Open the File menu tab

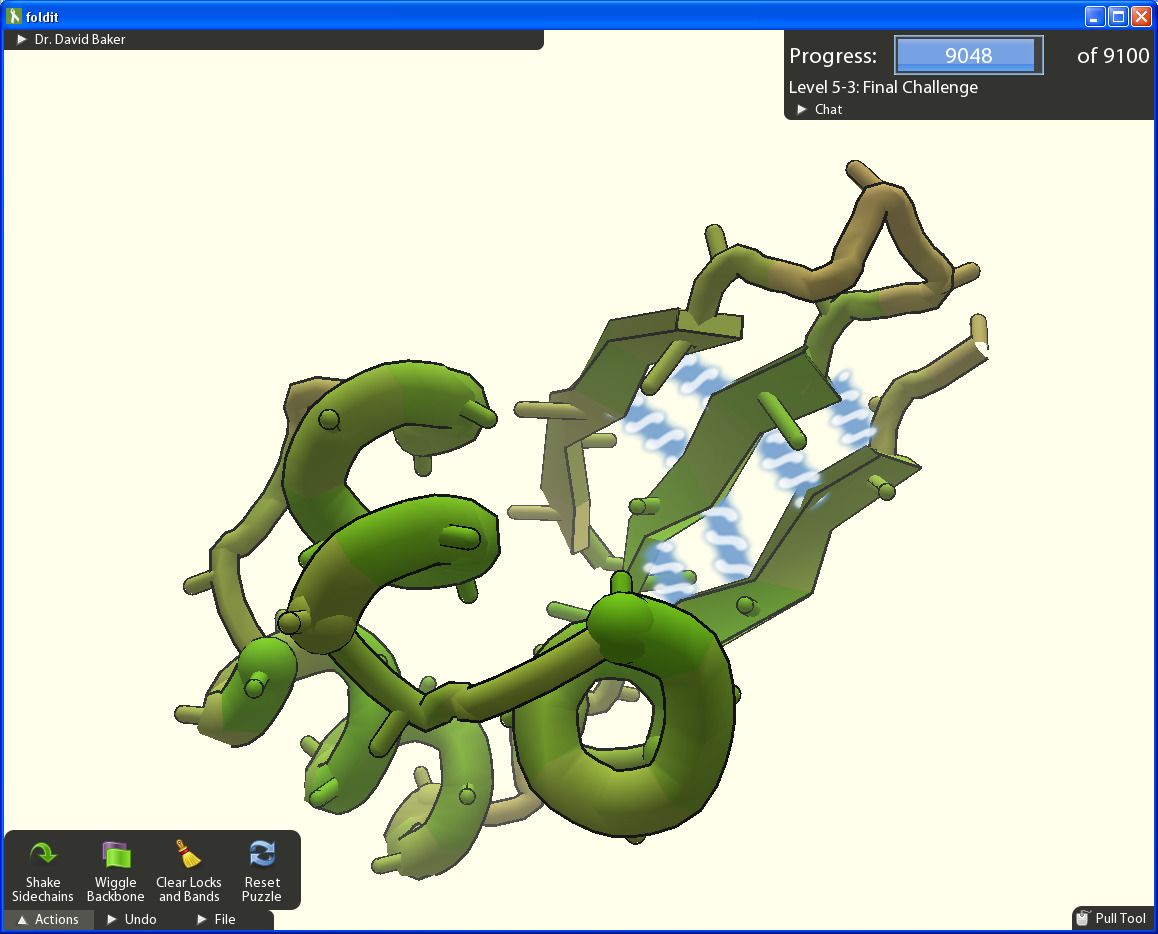click(216, 919)
